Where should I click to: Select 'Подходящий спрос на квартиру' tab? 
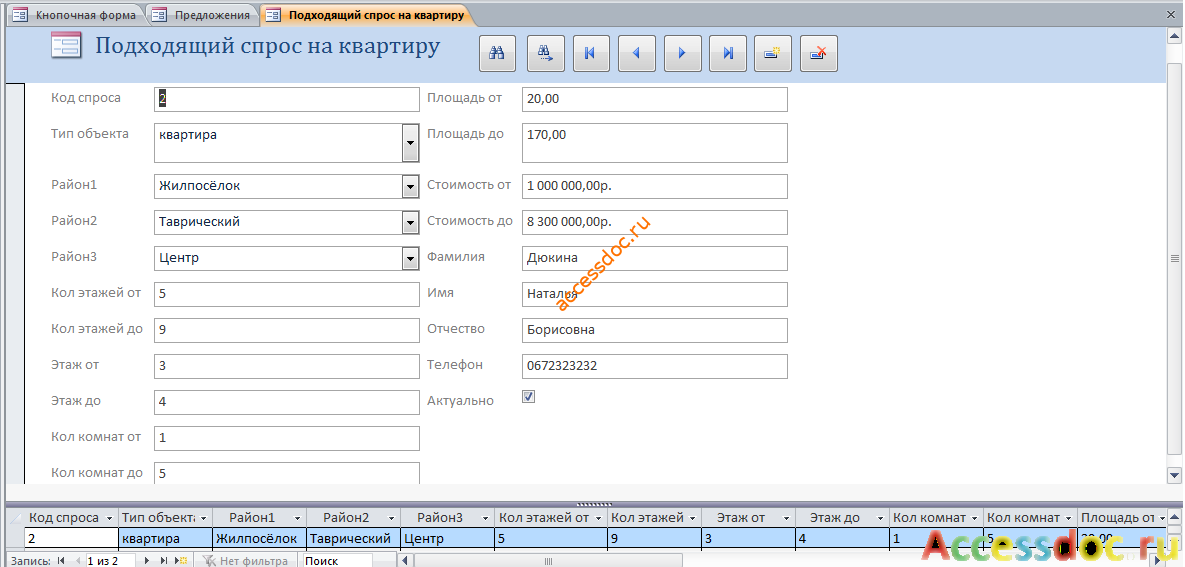[367, 14]
